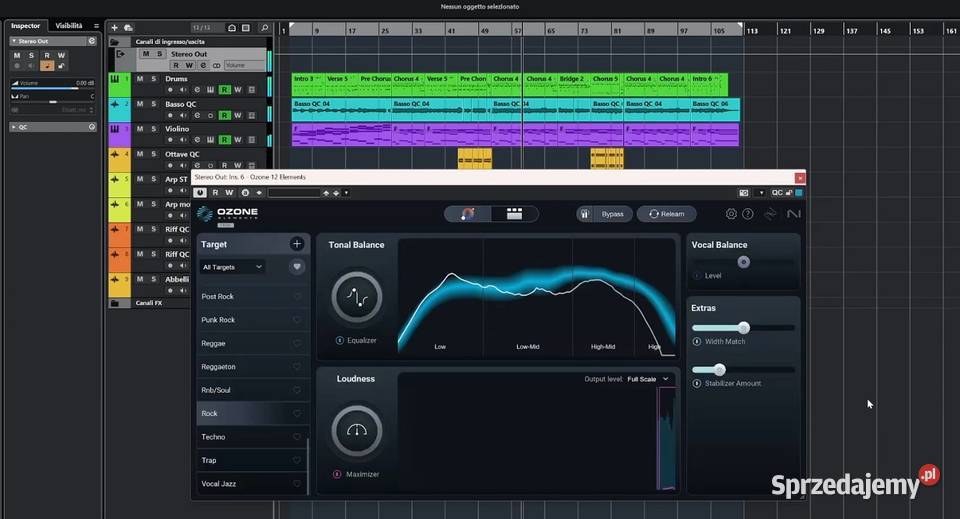Open plugin preset dropdown arrow
Image resolution: width=960 pixels, height=519 pixels.
tap(346, 193)
